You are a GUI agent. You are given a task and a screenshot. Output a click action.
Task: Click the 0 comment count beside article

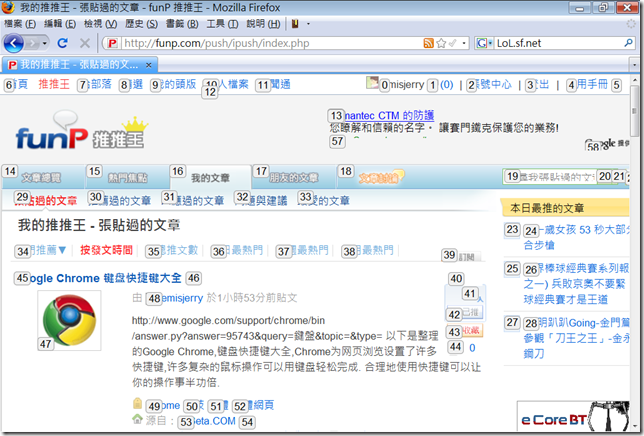coord(472,348)
